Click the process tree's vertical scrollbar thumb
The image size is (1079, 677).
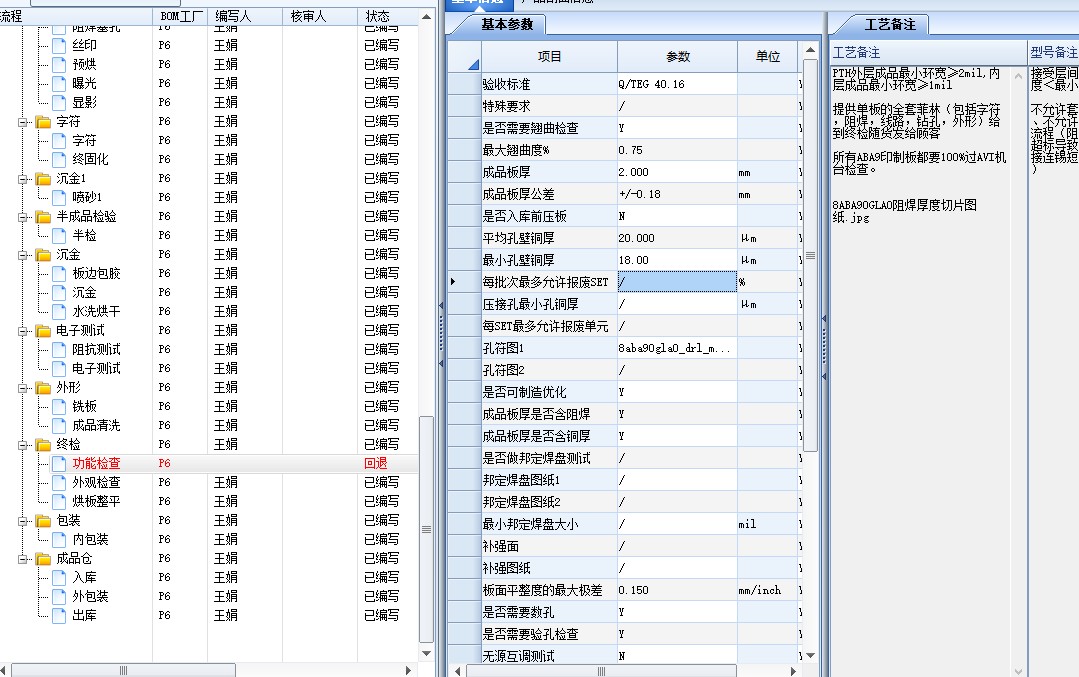pyautogui.click(x=426, y=529)
